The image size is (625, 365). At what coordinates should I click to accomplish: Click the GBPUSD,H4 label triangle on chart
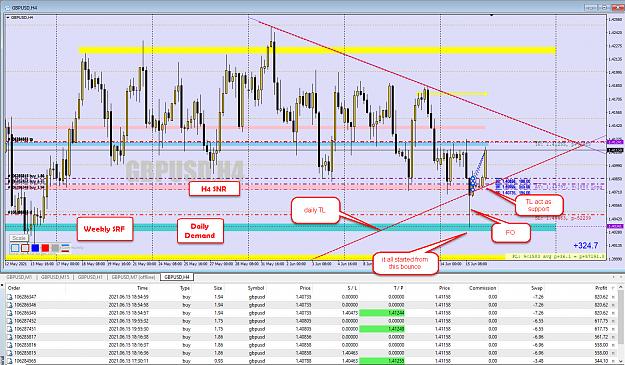click(8, 18)
